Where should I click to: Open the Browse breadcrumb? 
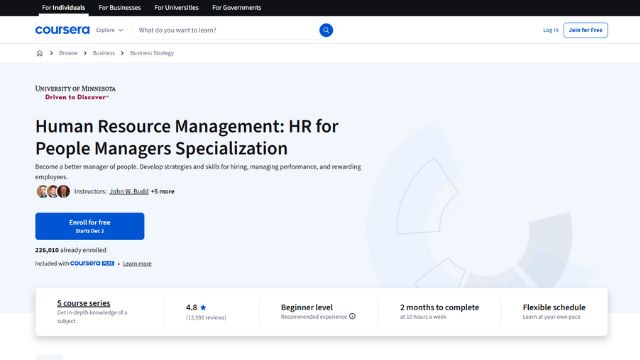68,53
